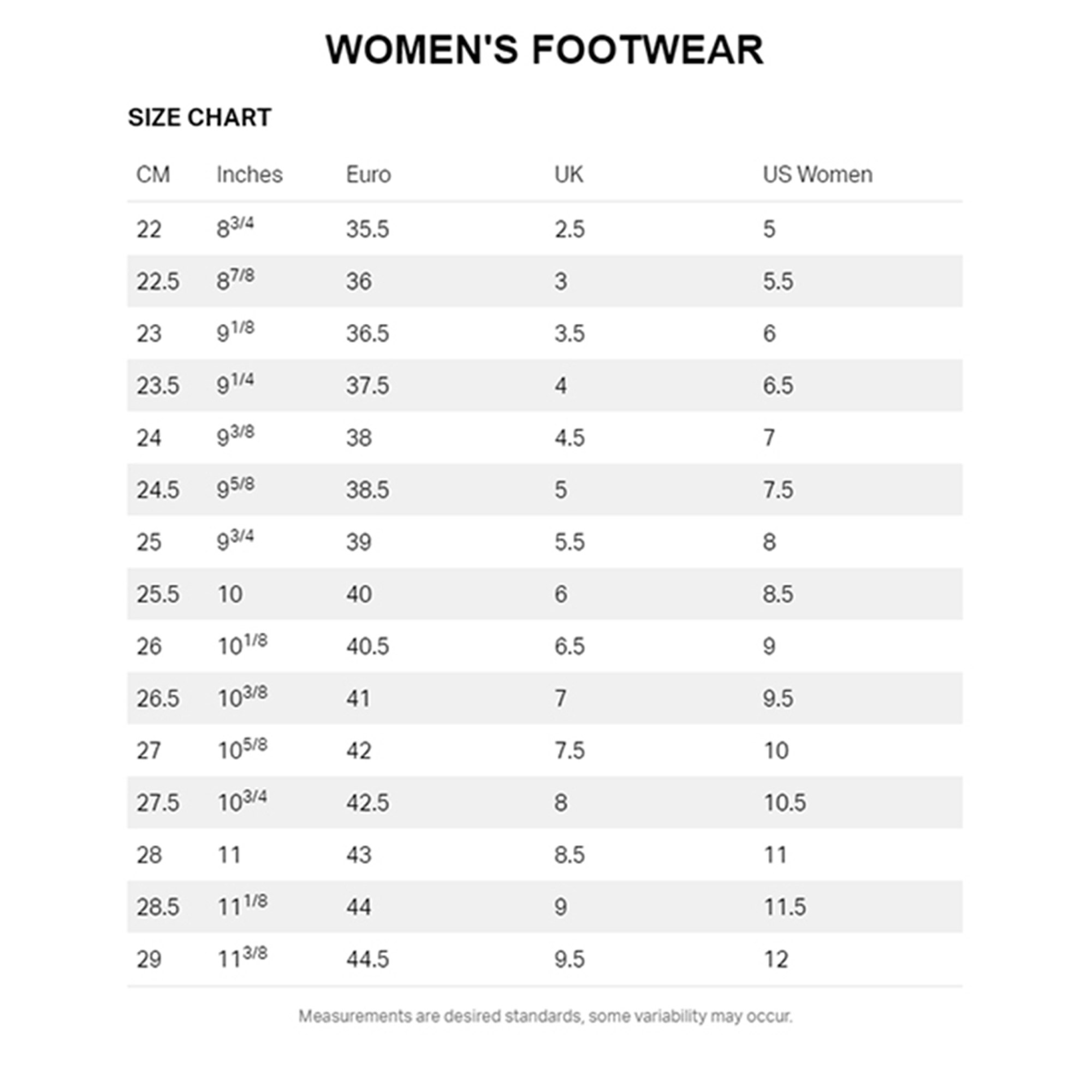
Task: Click US Women size 10.5 cell
Action: pyautogui.click(x=785, y=803)
